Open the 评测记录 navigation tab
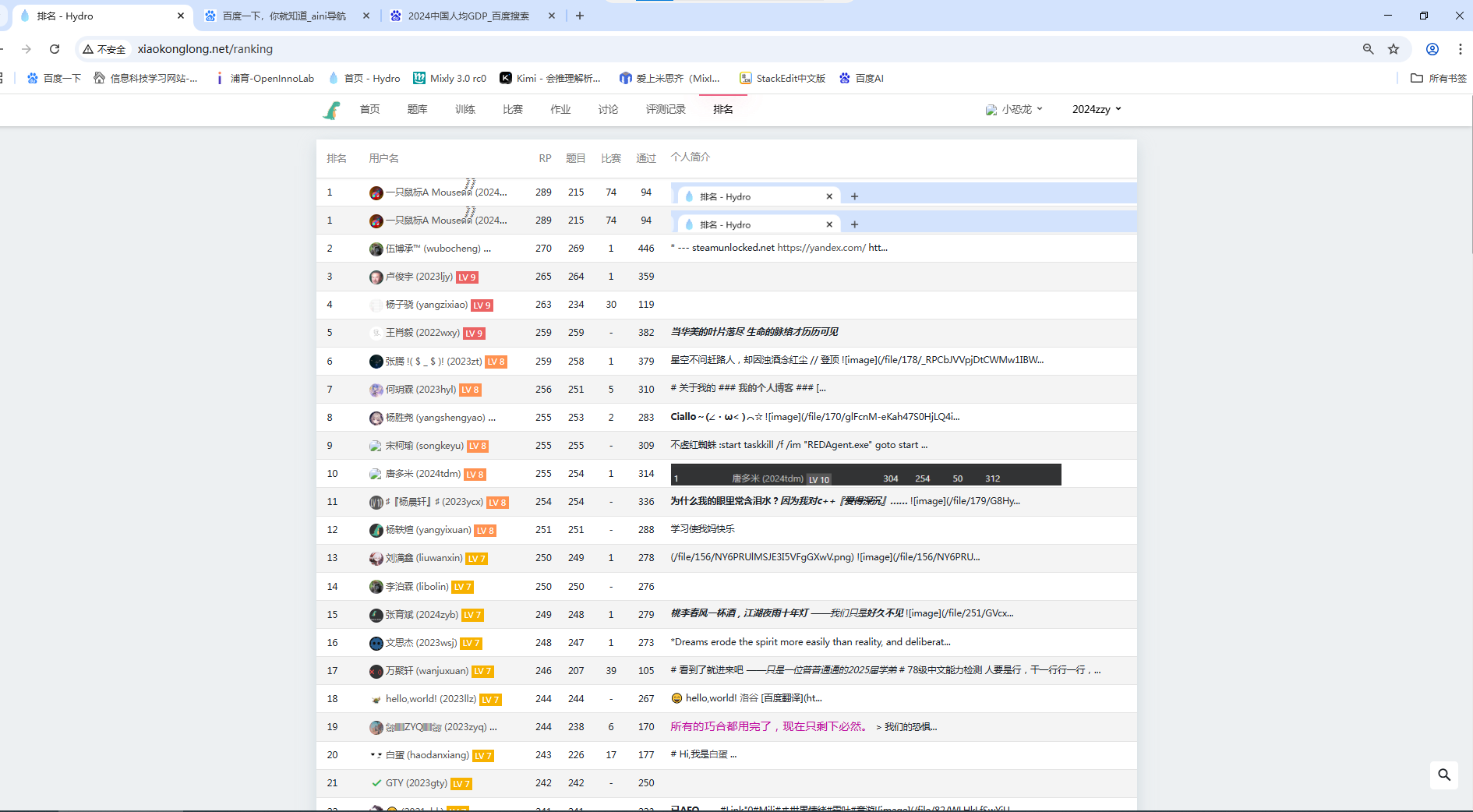Viewport: 1473px width, 812px height. click(x=665, y=109)
